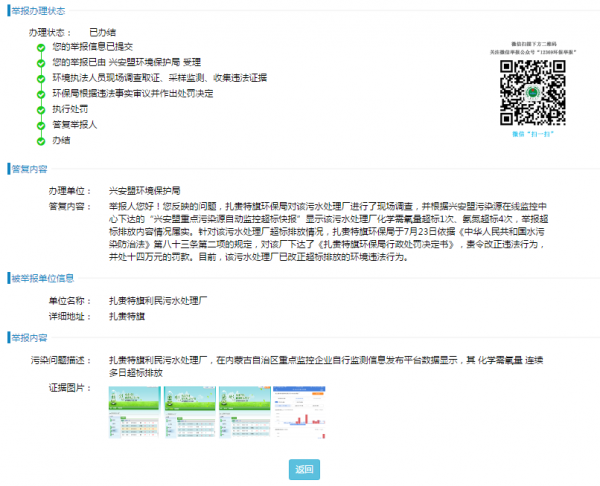Click the 微信"扫一扫" caption under QR code
This screenshot has height=486, width=600.
coord(528,130)
